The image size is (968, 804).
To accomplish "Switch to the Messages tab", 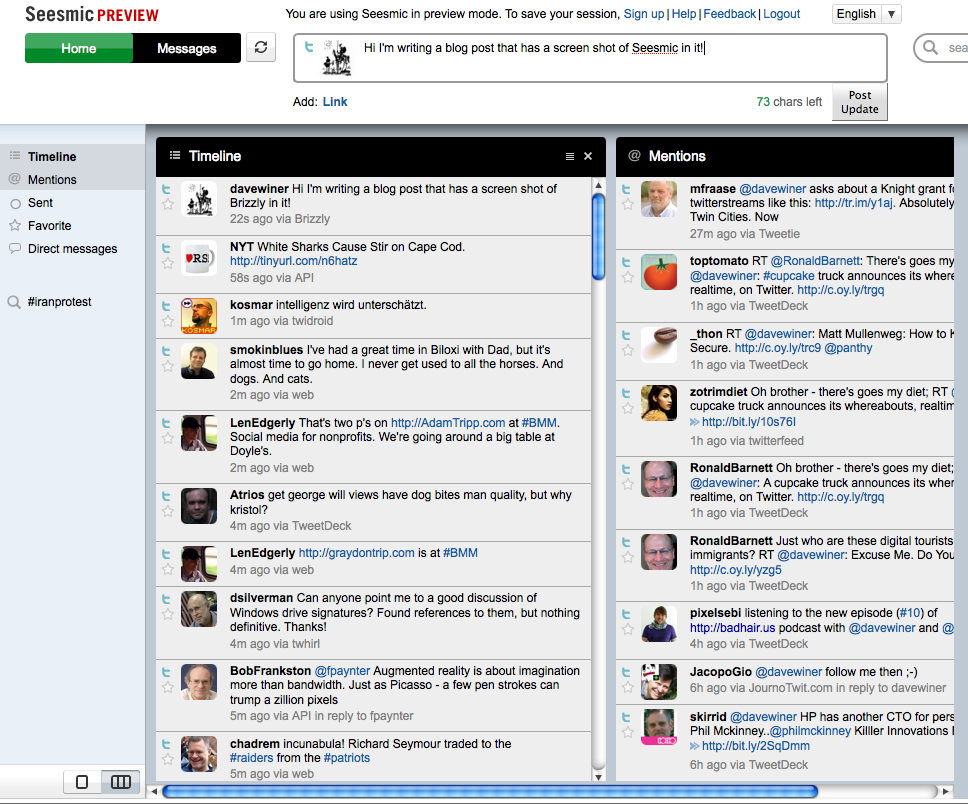I will [186, 48].
